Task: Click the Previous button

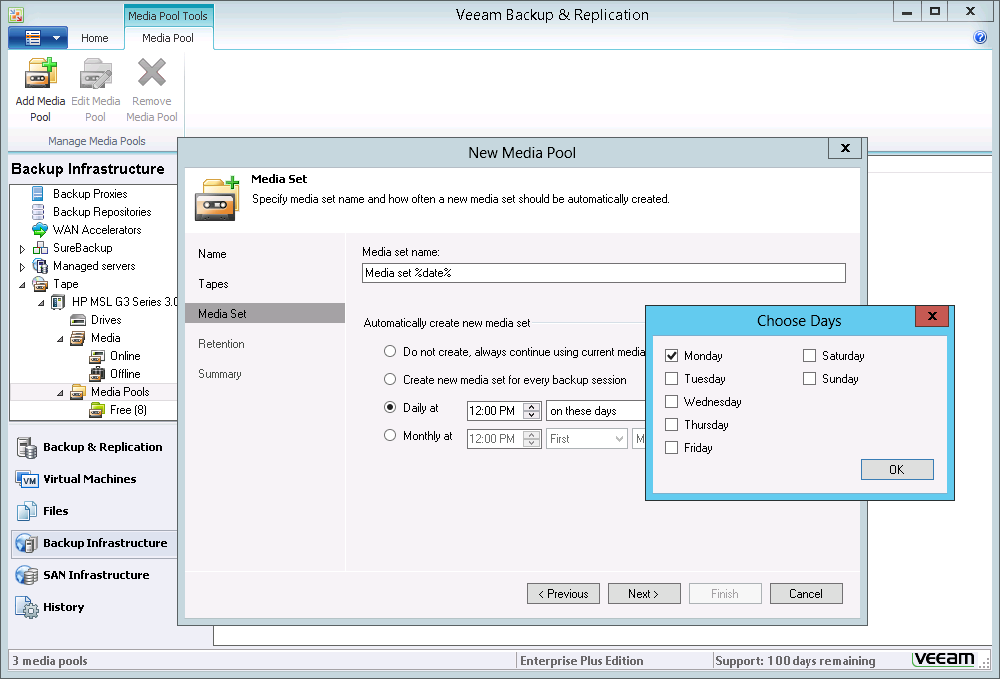Action: (563, 594)
